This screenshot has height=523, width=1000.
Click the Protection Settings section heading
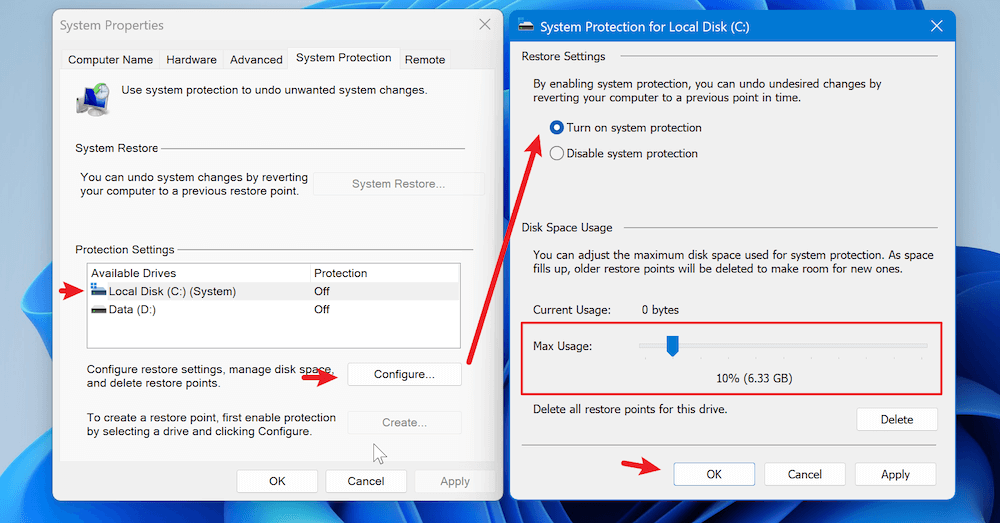coord(125,249)
